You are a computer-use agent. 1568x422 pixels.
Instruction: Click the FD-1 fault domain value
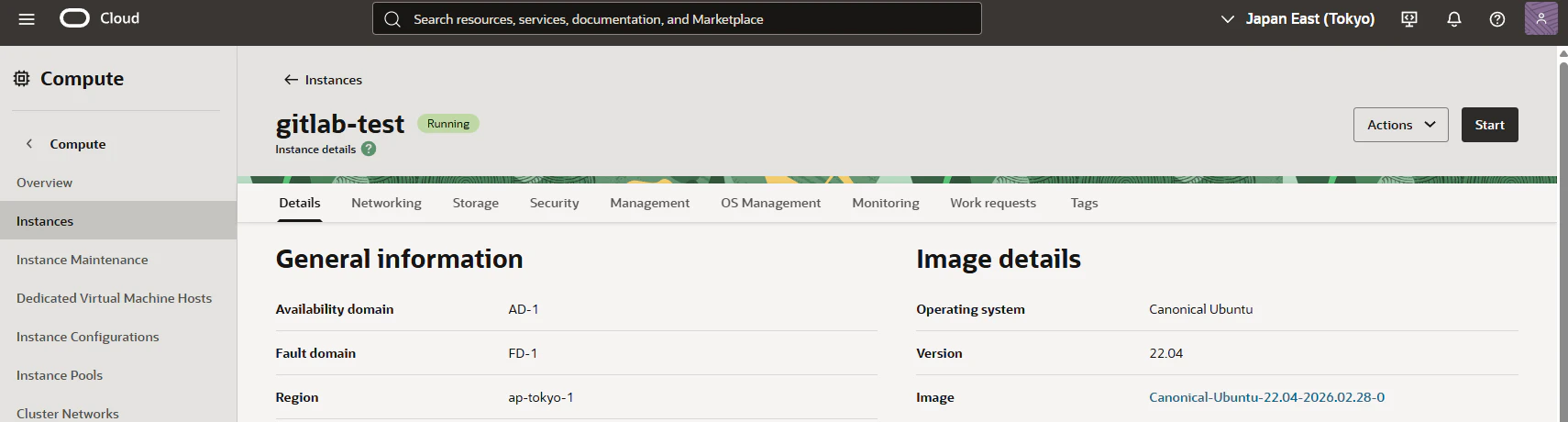point(523,353)
